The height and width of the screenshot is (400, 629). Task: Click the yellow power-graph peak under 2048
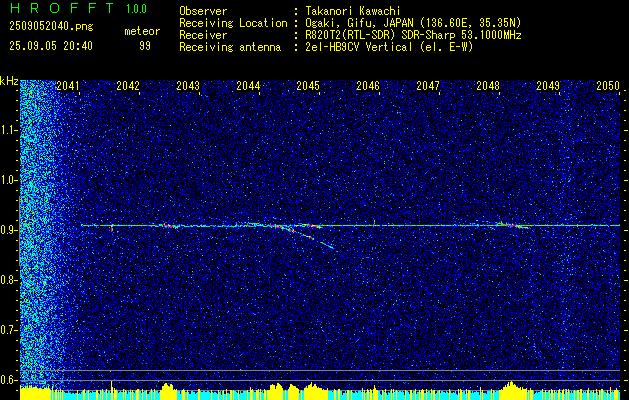tap(511, 390)
